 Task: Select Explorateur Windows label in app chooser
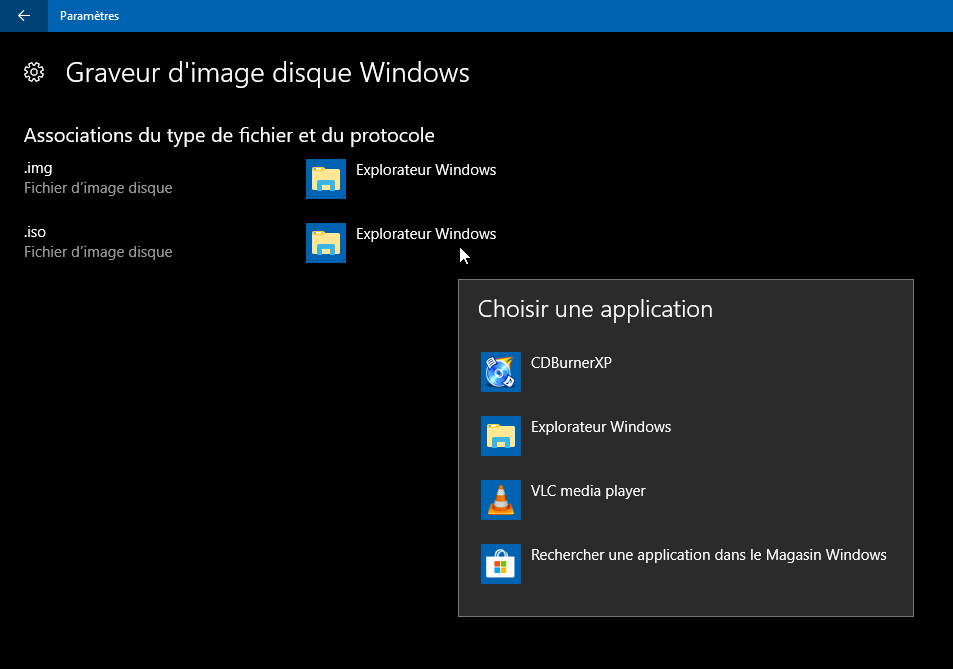coord(601,427)
